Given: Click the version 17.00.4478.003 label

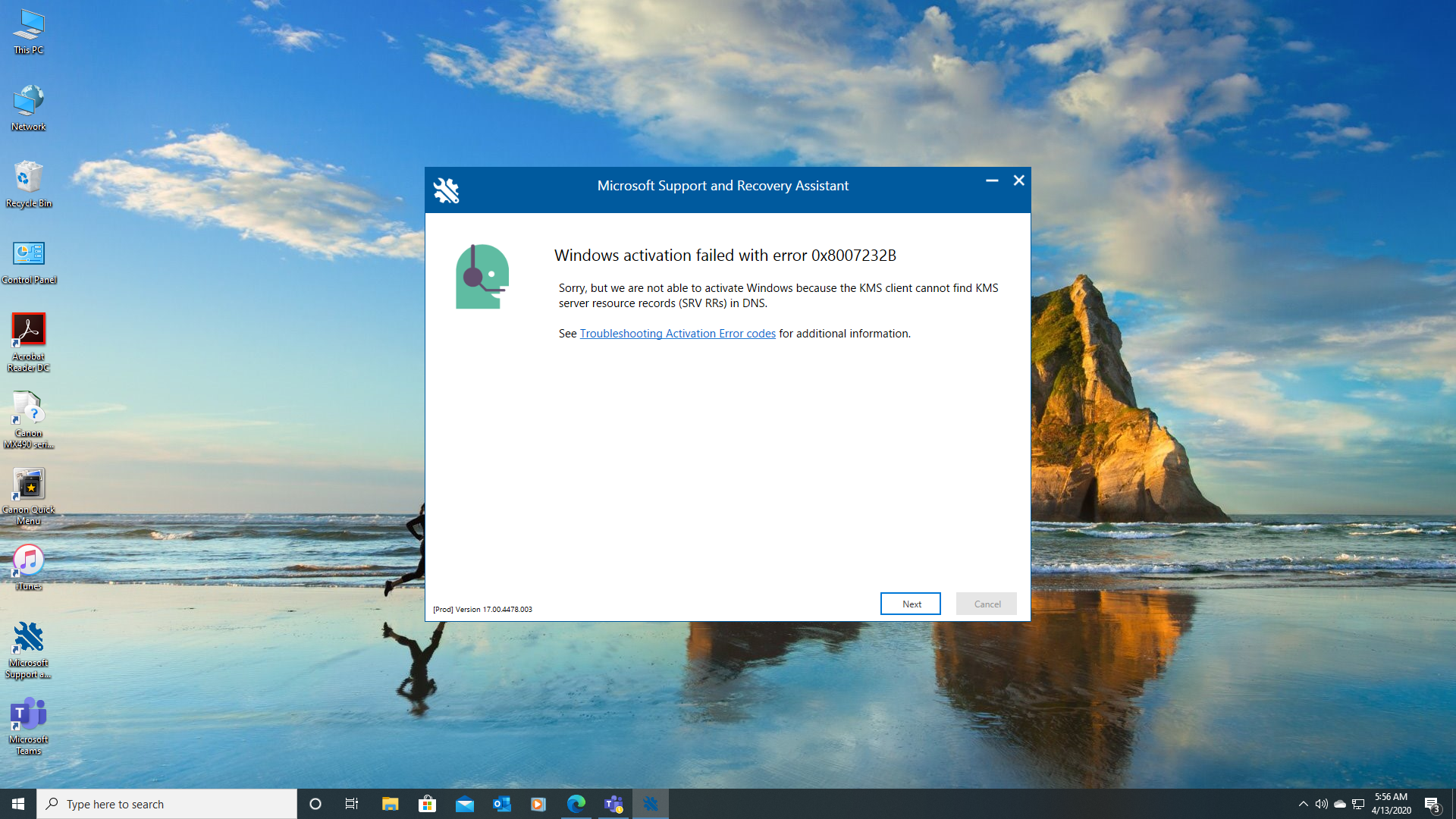Looking at the screenshot, I should [x=482, y=609].
